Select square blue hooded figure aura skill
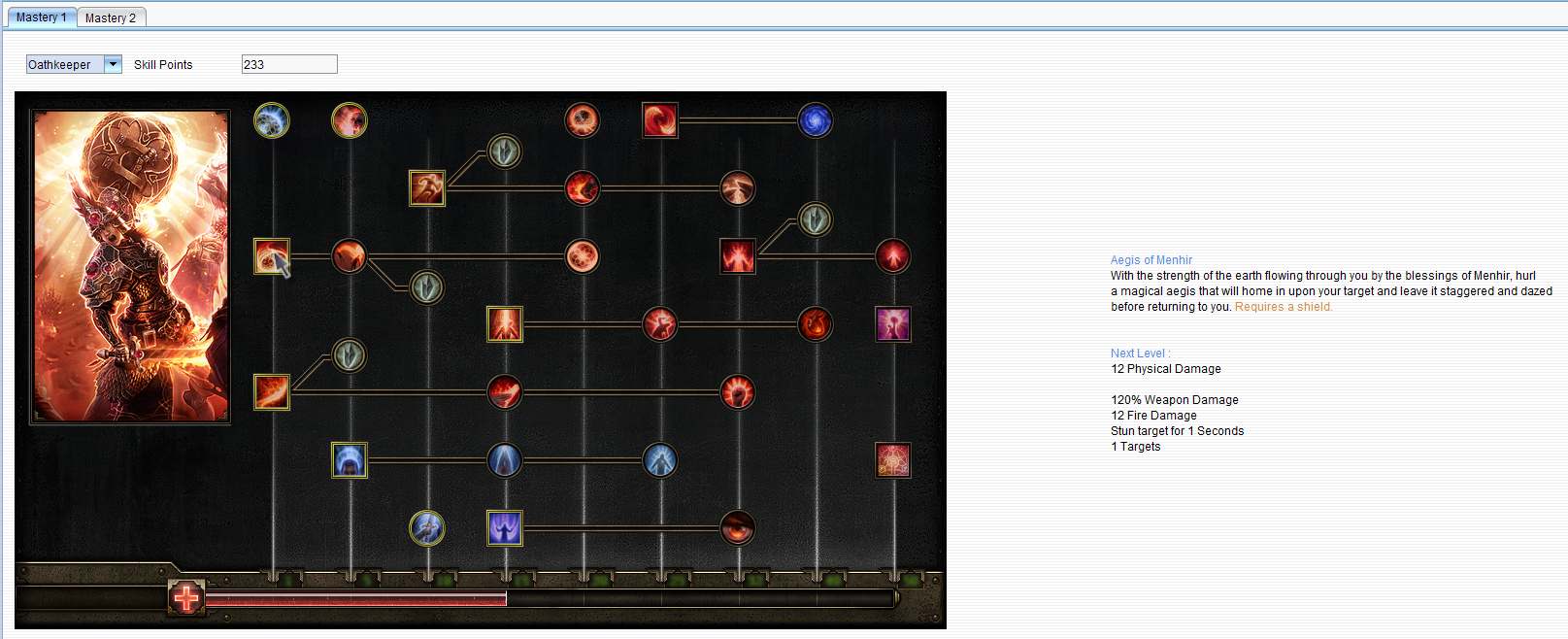Viewport: 1568px width, 639px height. pos(350,460)
